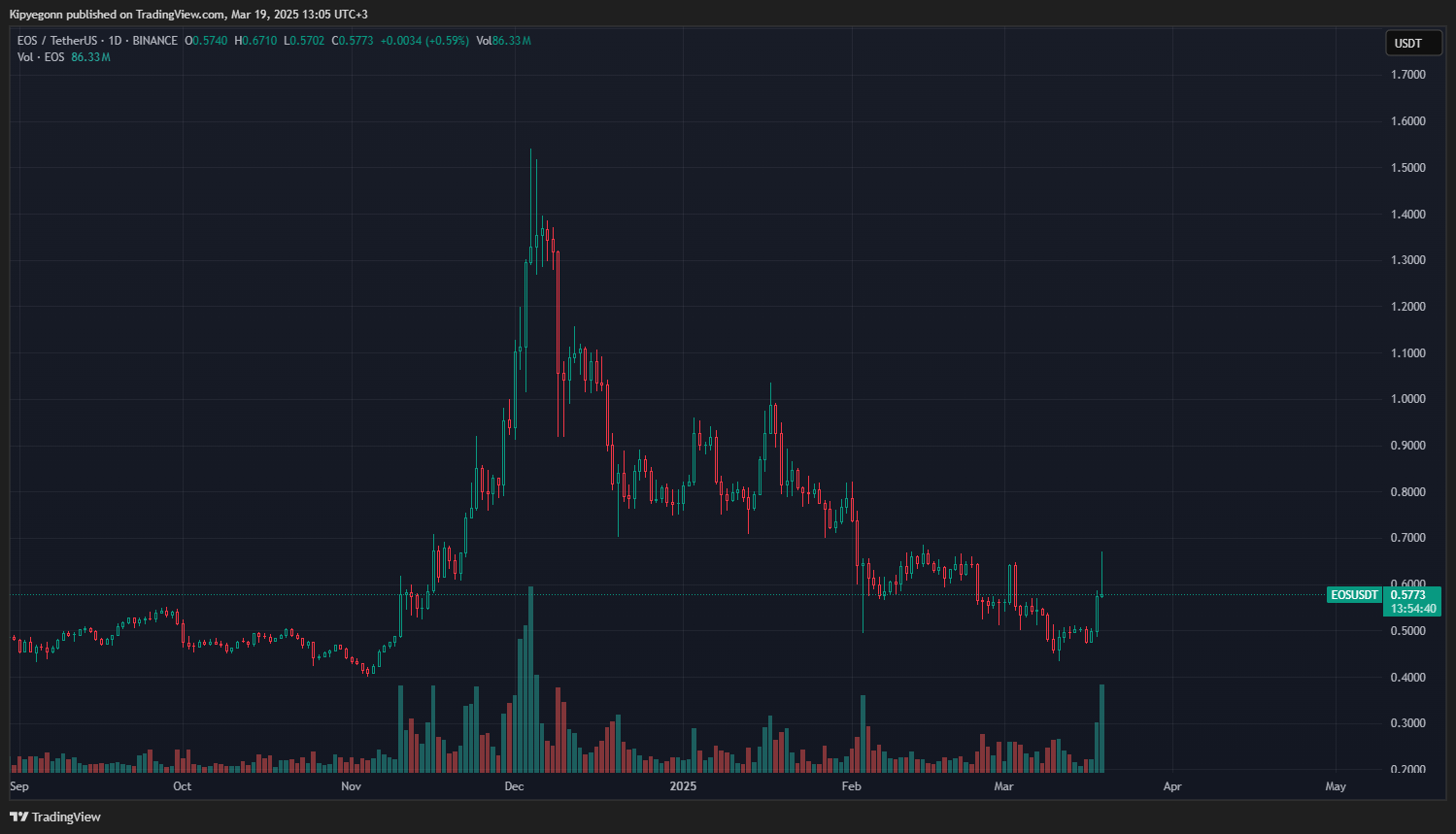Click the Oct time axis label

[x=182, y=786]
